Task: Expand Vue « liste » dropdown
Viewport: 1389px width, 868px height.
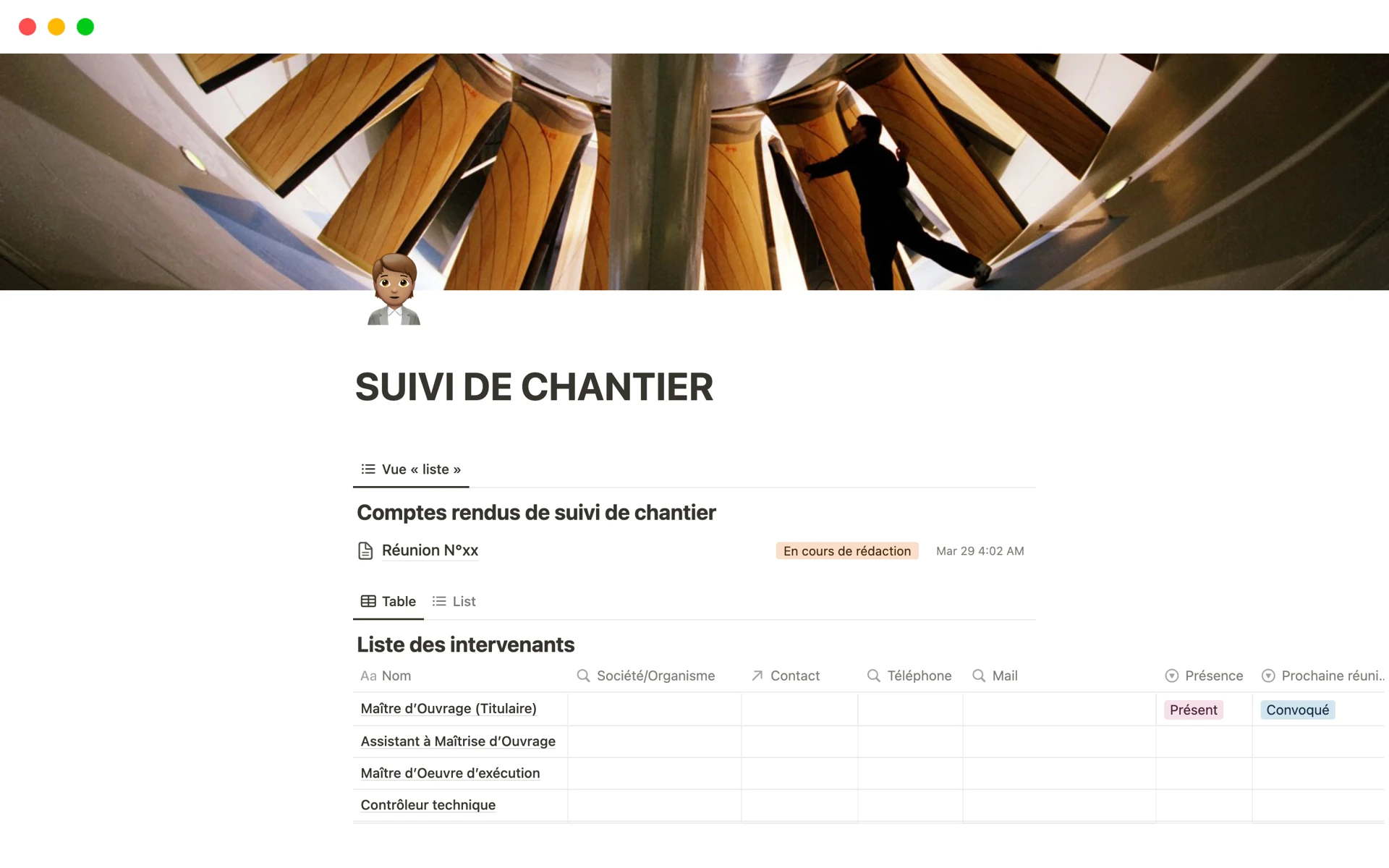Action: (x=412, y=469)
